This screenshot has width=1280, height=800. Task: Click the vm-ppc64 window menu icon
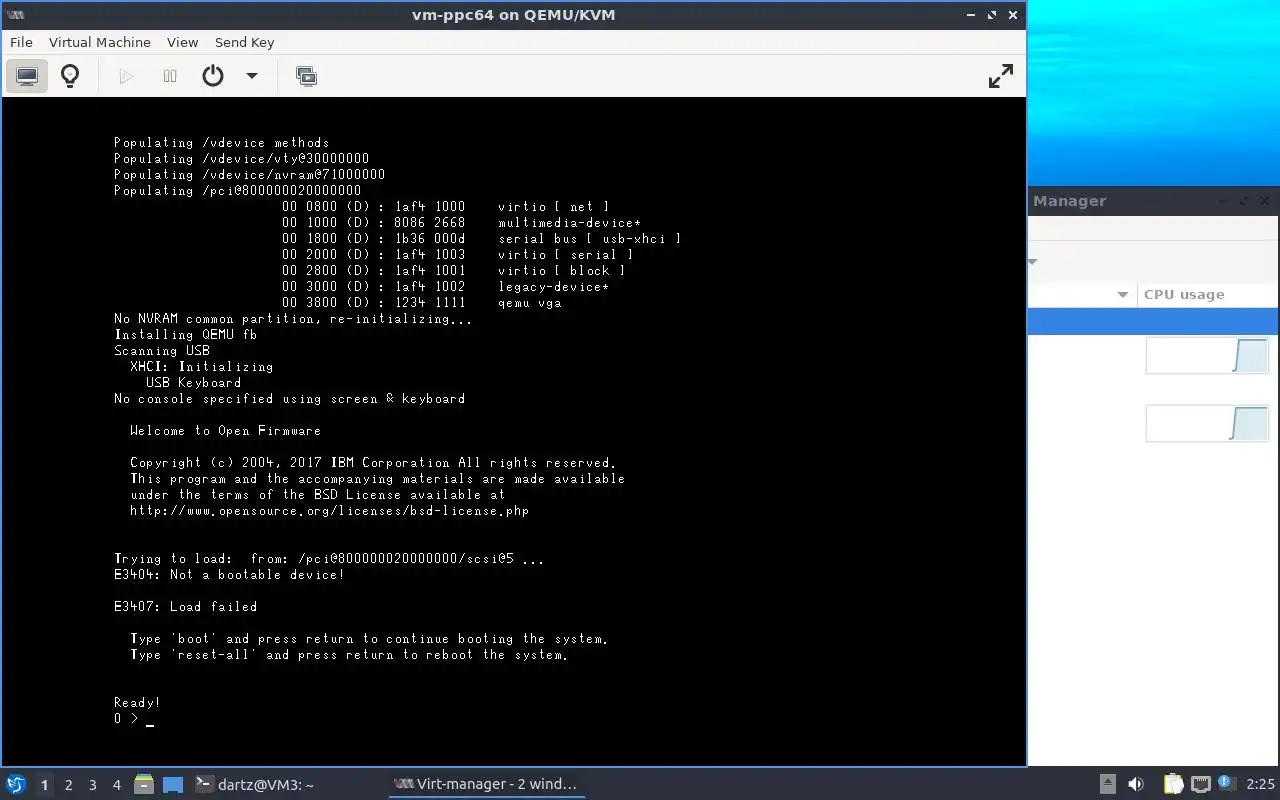coord(16,15)
